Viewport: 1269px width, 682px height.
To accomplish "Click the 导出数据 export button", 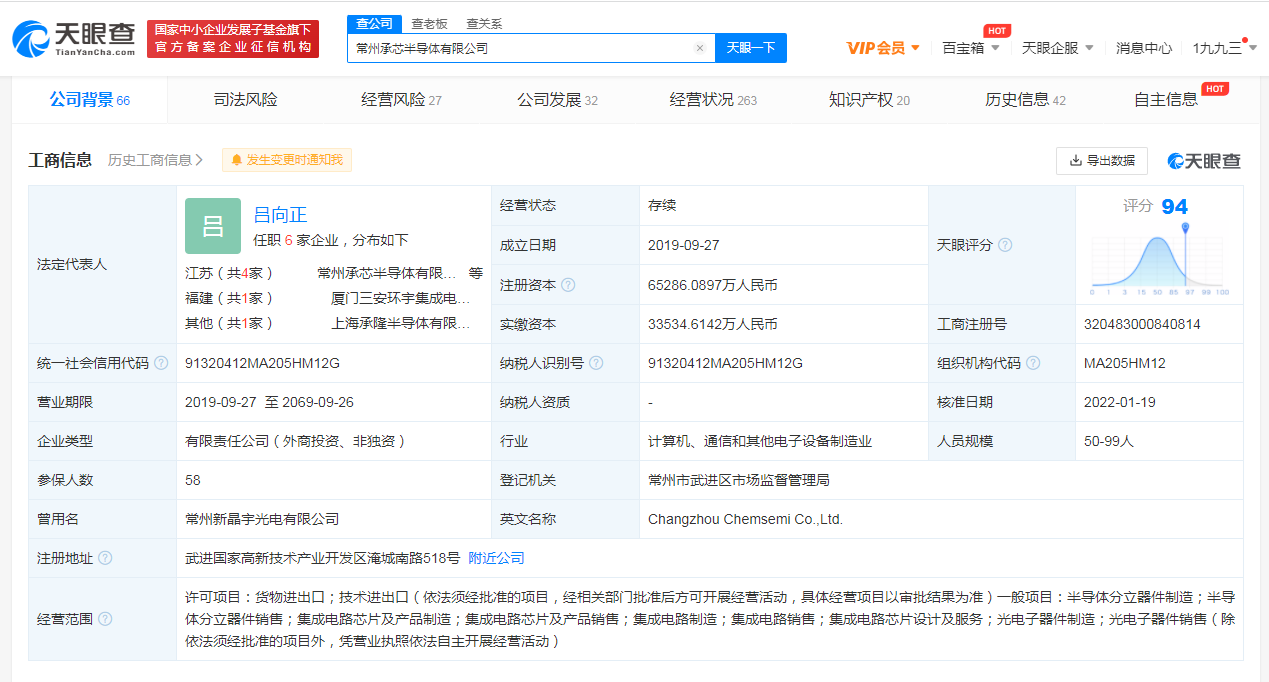I will [1101, 160].
